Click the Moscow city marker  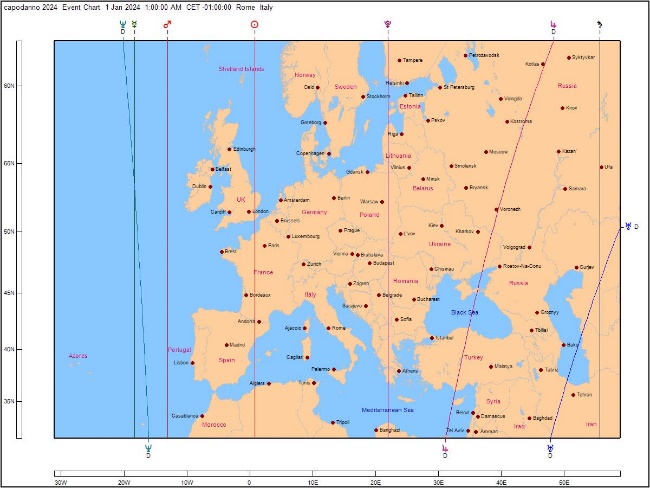point(486,152)
